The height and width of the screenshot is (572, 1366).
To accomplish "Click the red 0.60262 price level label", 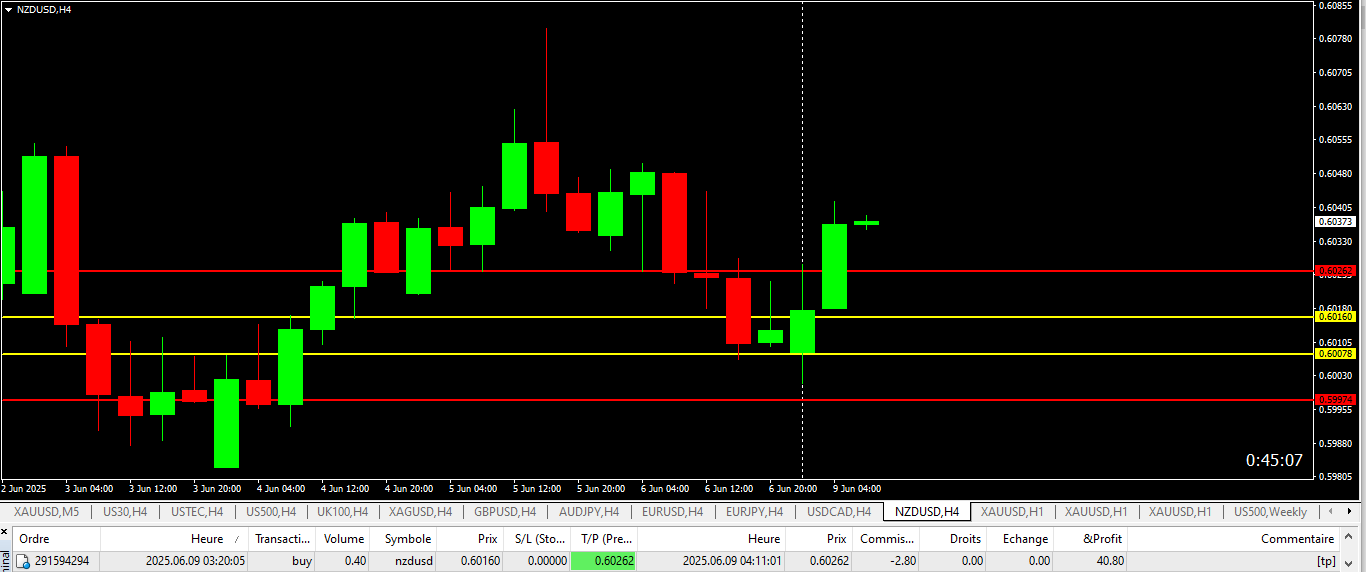I will [1336, 271].
